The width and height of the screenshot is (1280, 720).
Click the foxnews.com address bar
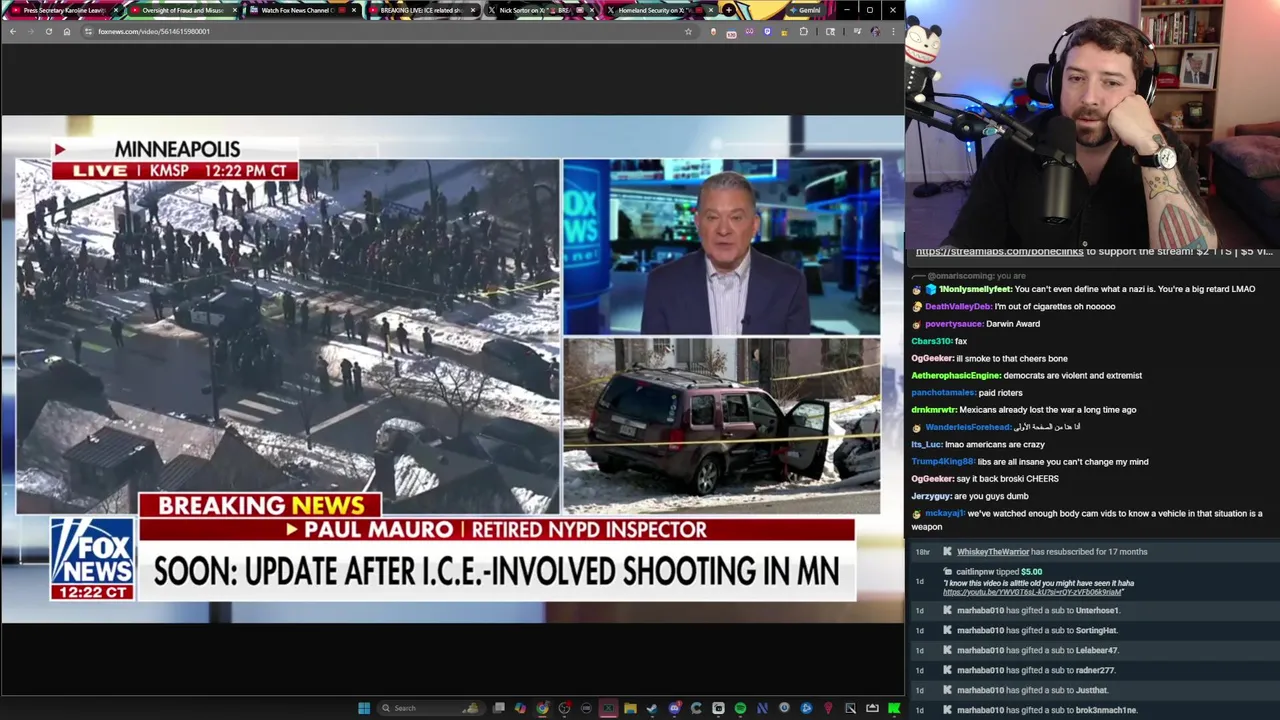(x=388, y=31)
